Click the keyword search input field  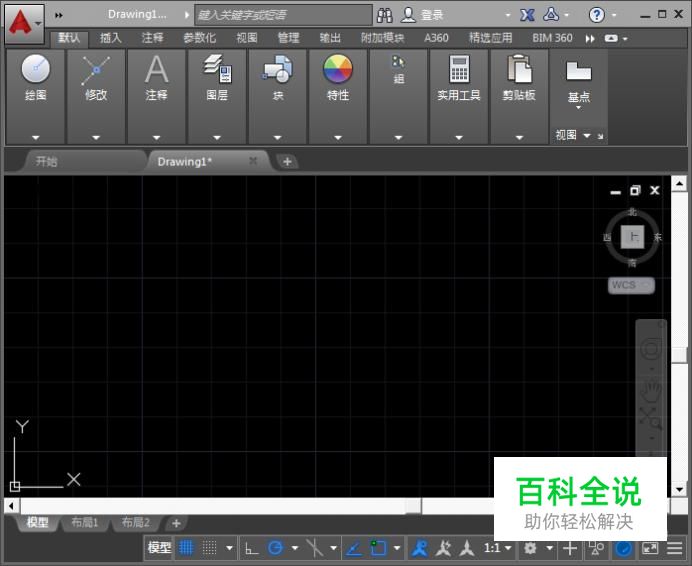(x=282, y=15)
